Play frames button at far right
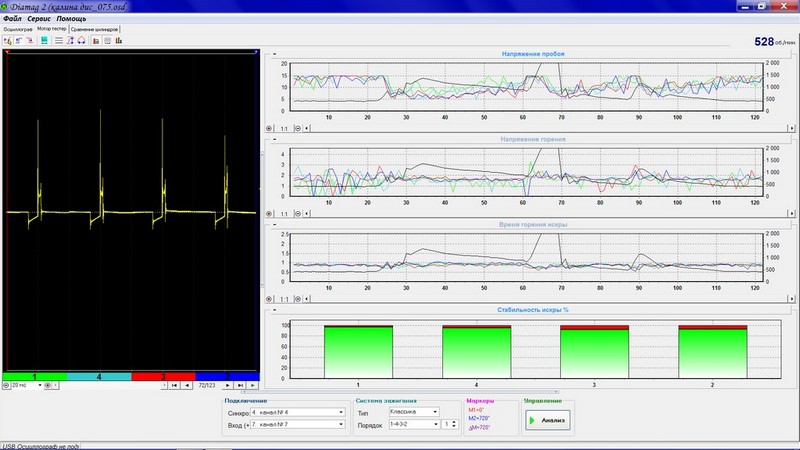The height and width of the screenshot is (450, 800). tap(253, 386)
